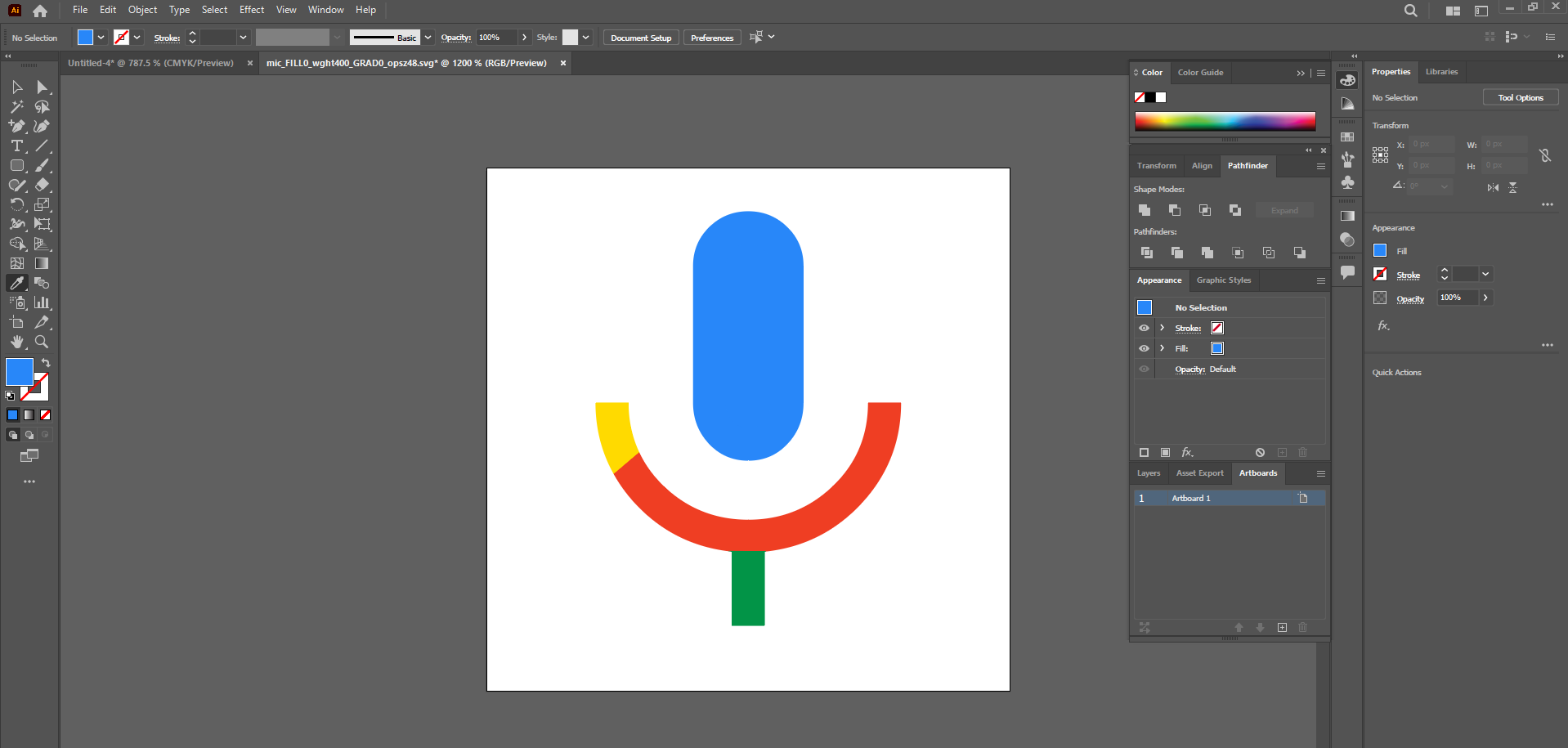
Task: Click Divide pathfinder icon
Action: [x=1146, y=253]
